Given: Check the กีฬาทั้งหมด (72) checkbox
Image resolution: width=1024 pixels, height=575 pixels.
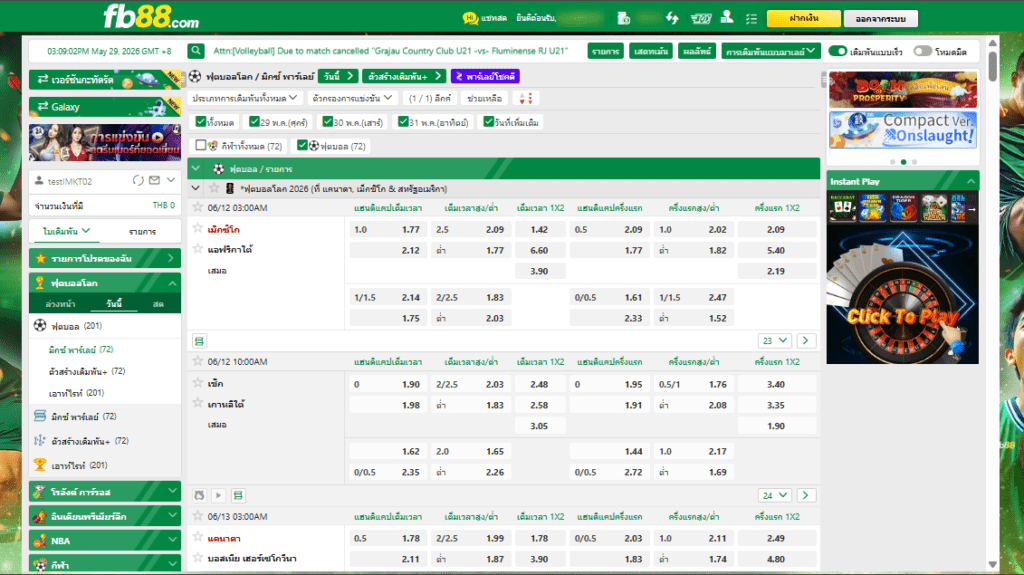Looking at the screenshot, I should (201, 145).
